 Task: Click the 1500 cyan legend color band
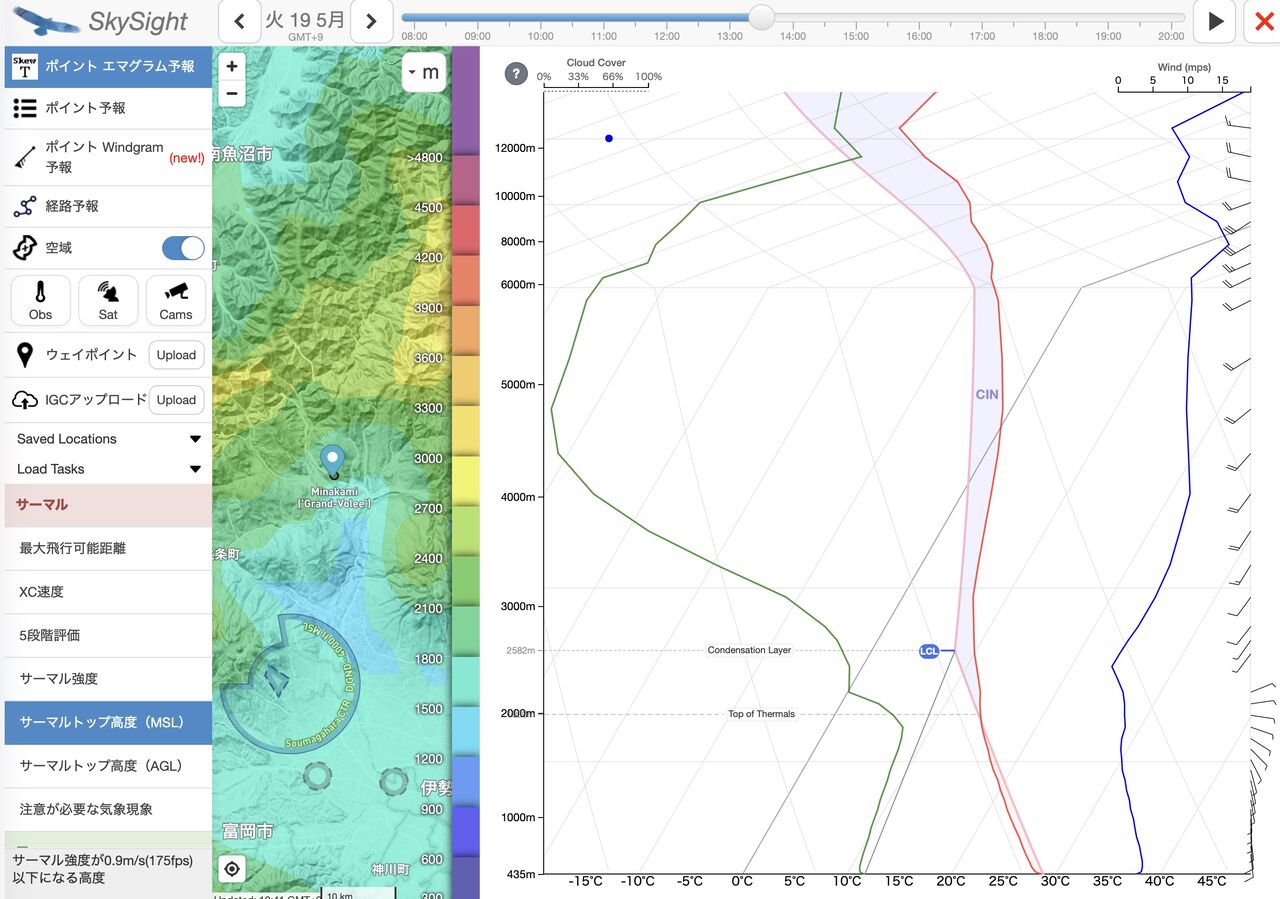click(x=466, y=731)
